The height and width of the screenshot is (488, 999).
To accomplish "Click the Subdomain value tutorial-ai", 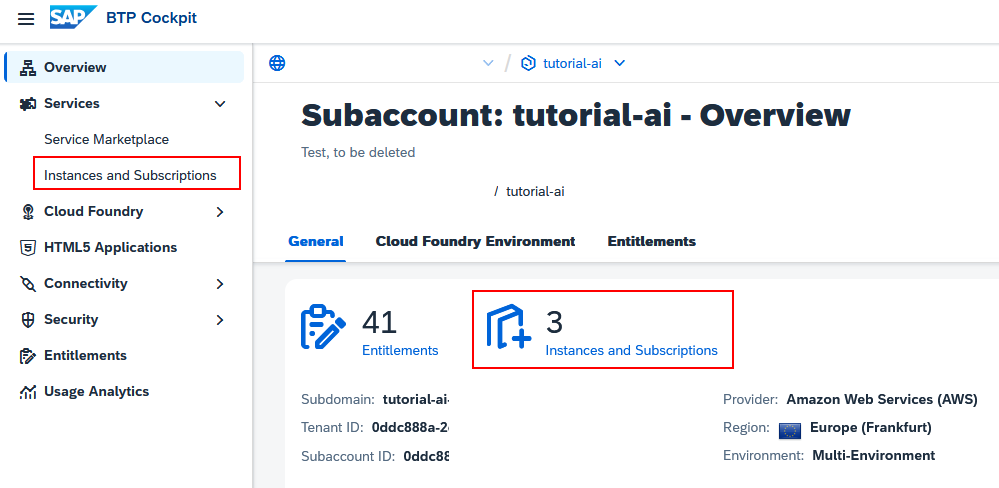I will pyautogui.click(x=416, y=400).
